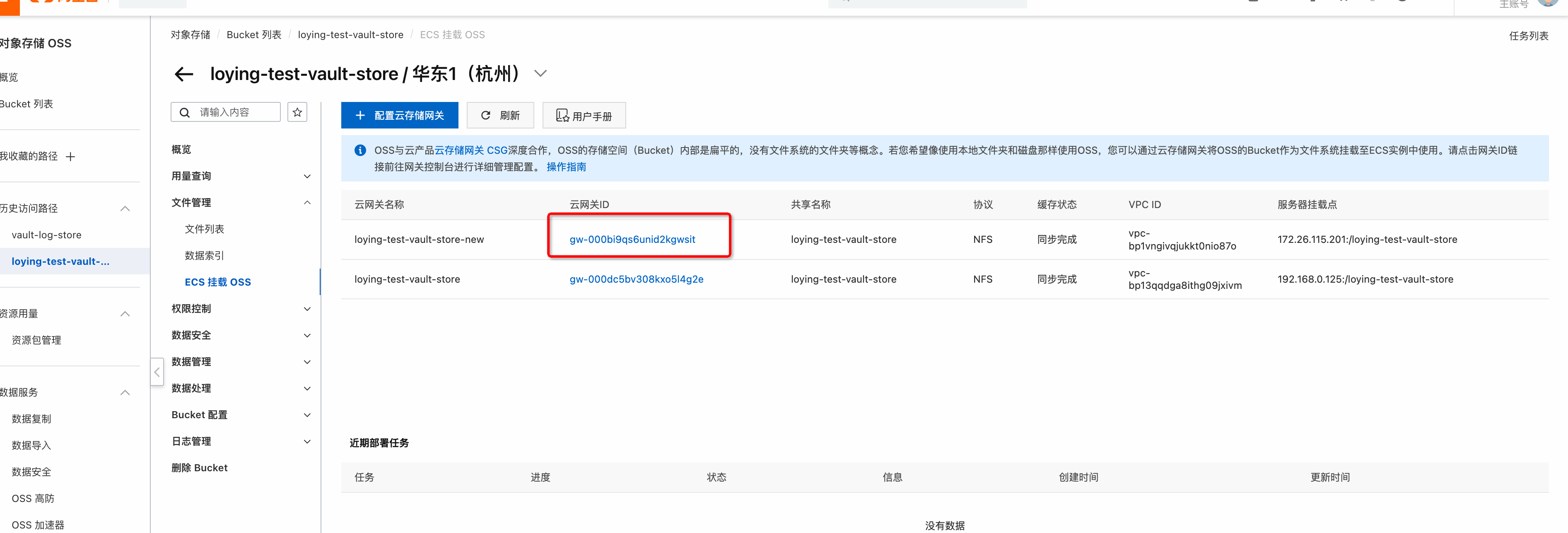Follow the 云存储网关 CSG link
Screen dimensions: 1568x533
point(471,150)
